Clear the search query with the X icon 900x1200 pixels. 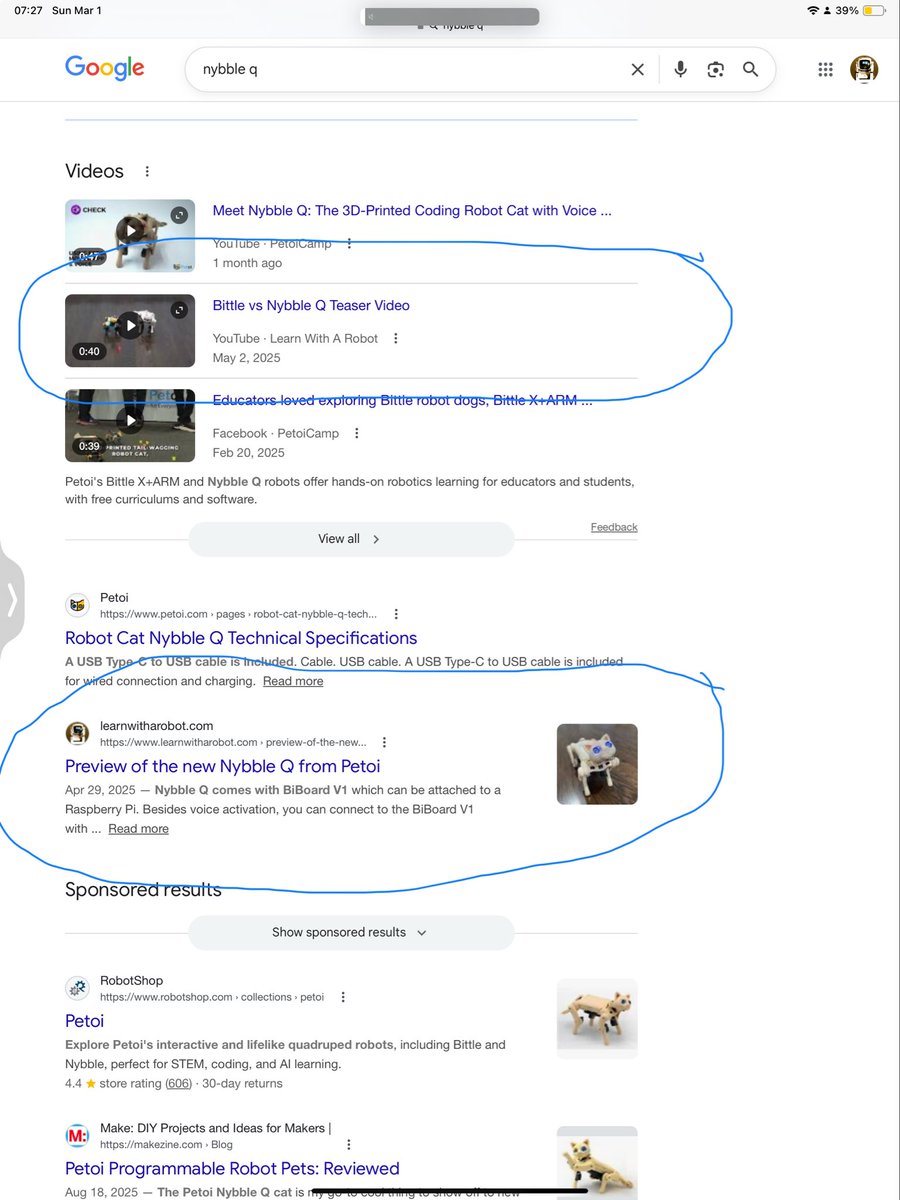(638, 69)
